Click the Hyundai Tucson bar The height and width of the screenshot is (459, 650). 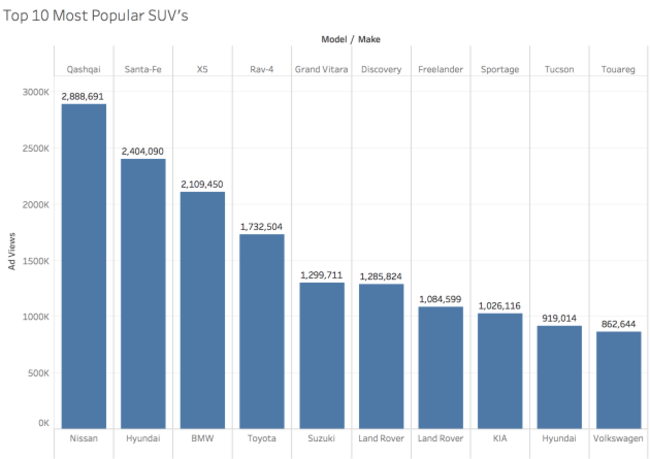point(559,376)
